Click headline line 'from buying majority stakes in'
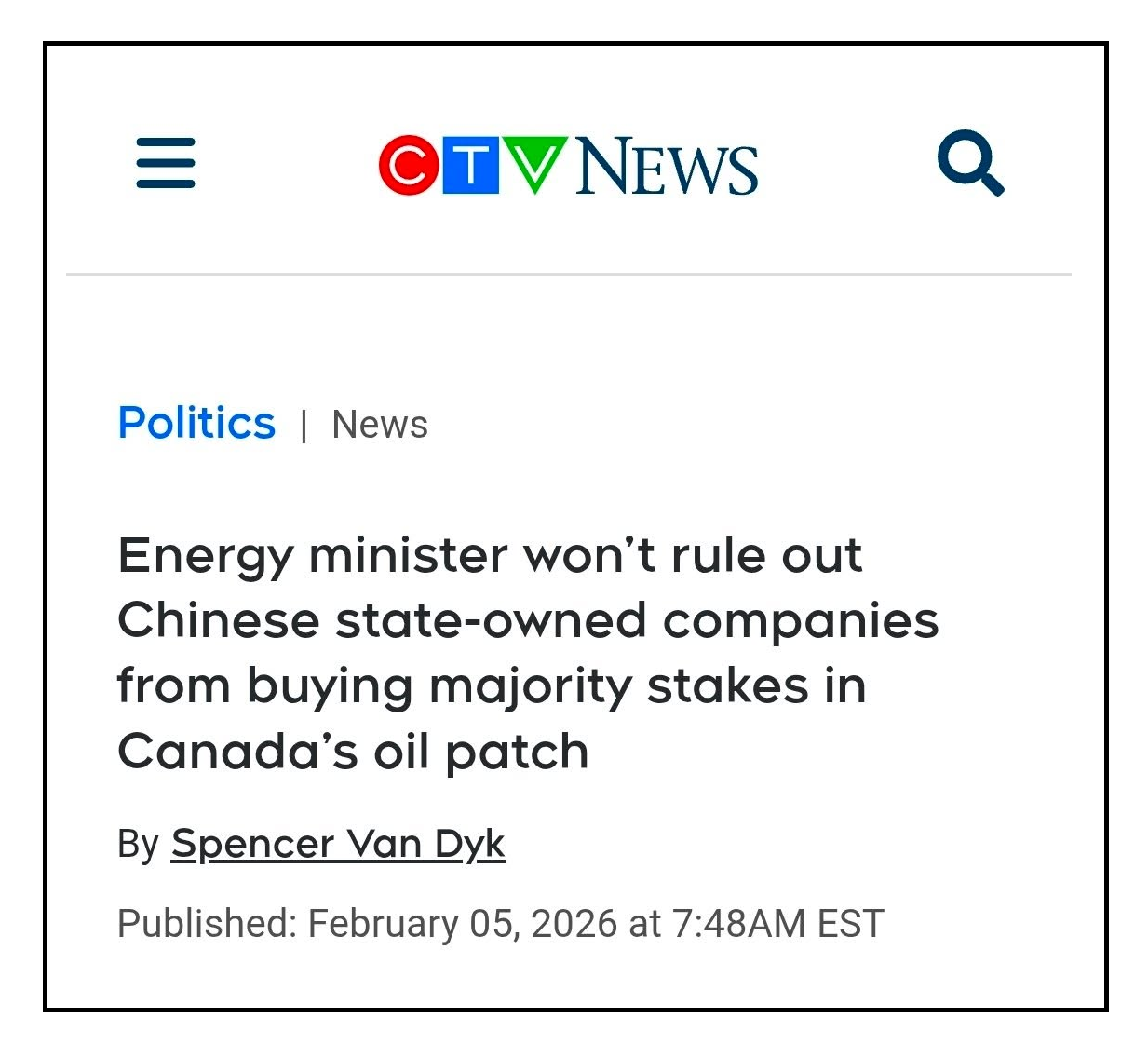This screenshot has height=1058, width=1148. (492, 686)
